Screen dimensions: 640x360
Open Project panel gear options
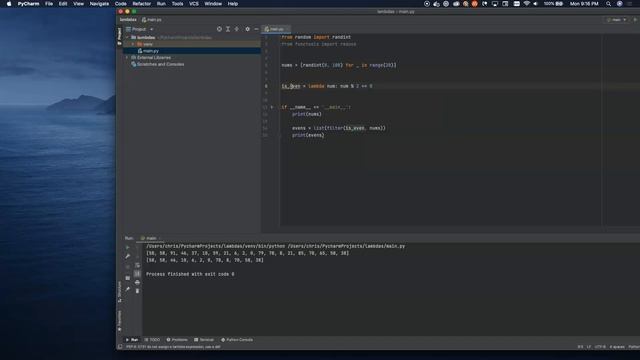(247, 29)
